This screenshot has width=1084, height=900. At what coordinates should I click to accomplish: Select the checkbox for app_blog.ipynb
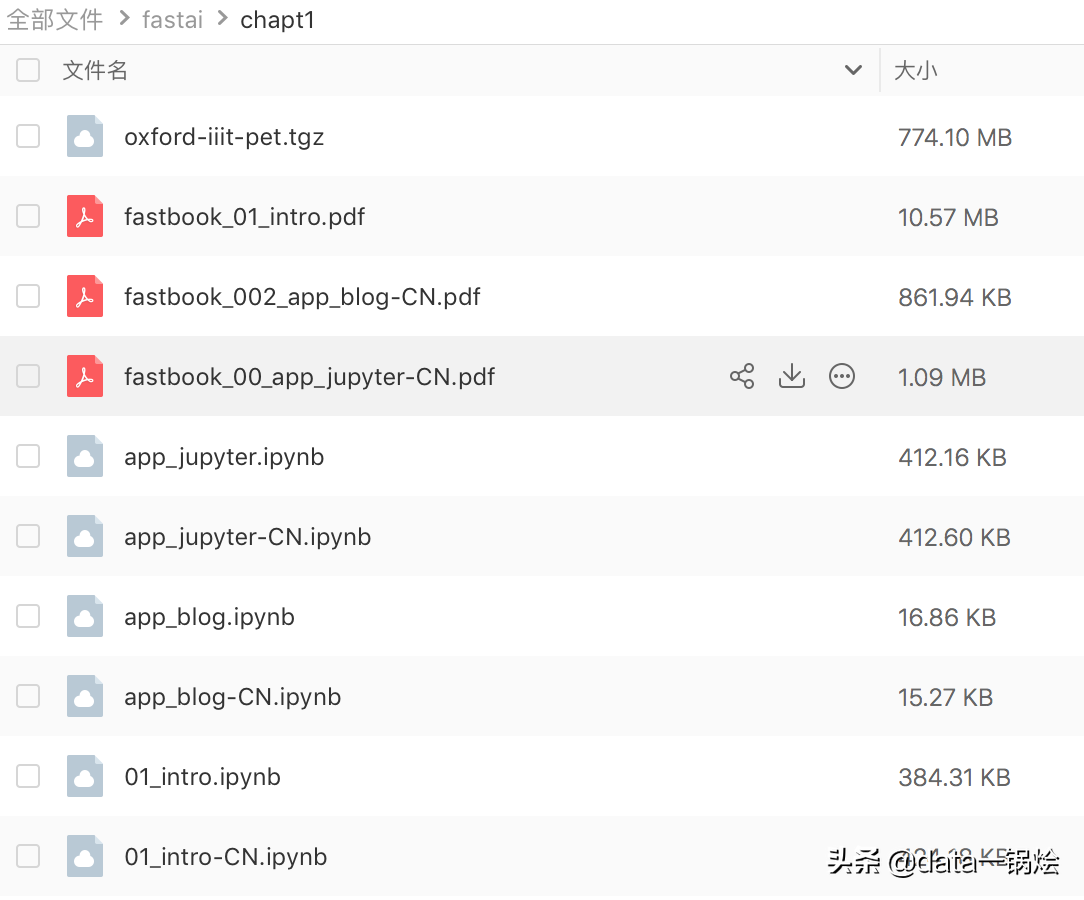tap(28, 616)
